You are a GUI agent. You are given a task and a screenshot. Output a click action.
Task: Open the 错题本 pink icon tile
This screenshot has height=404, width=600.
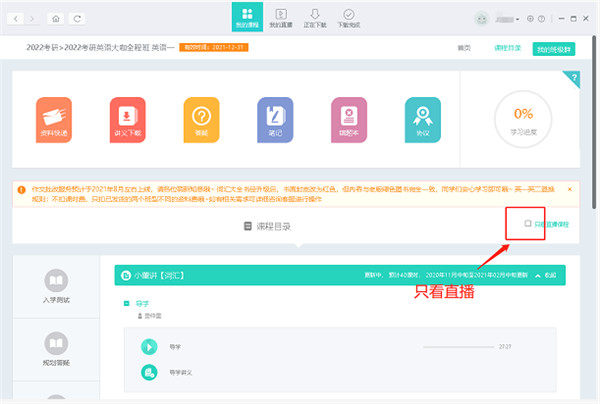coord(348,119)
